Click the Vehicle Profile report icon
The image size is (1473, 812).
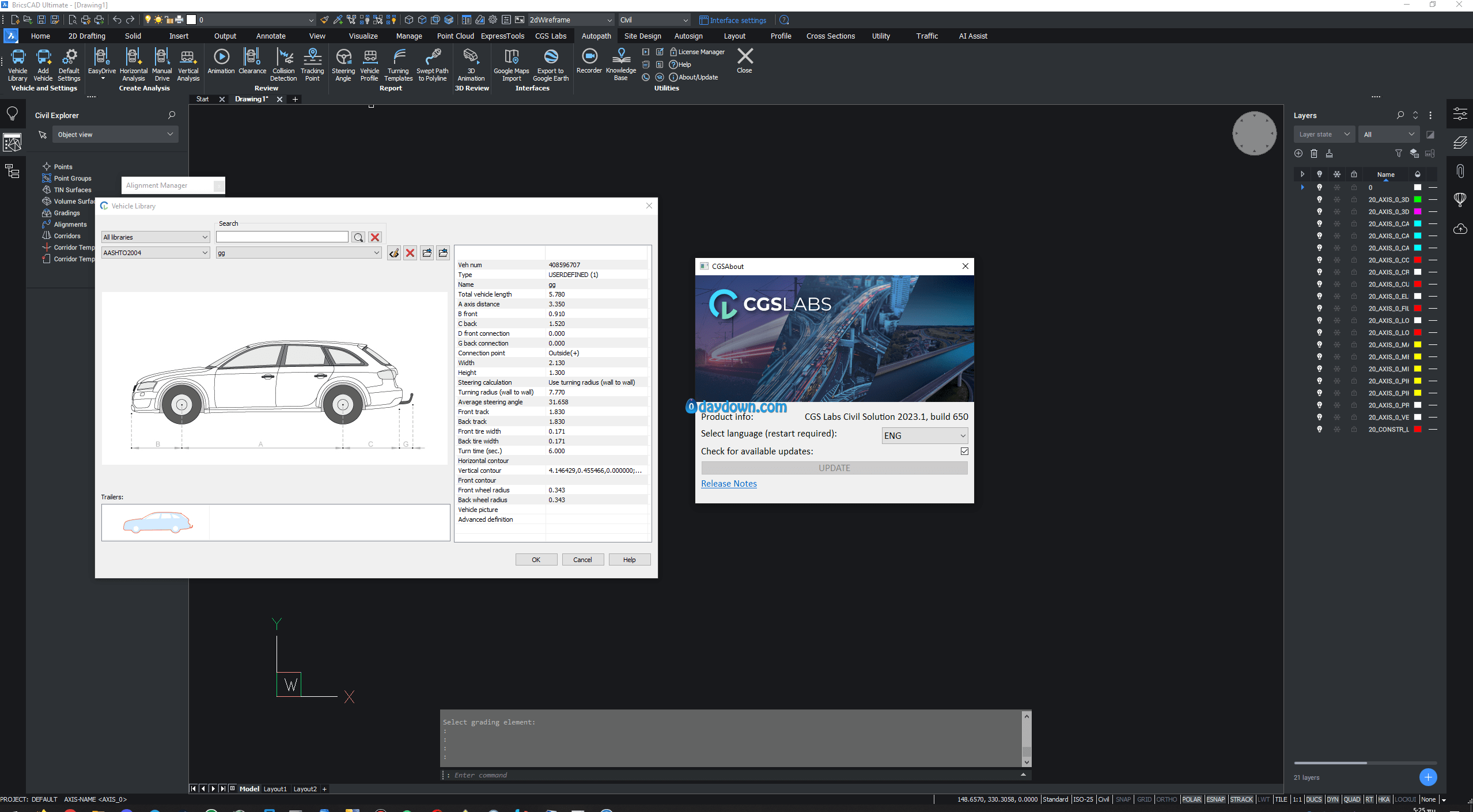pyautogui.click(x=369, y=64)
